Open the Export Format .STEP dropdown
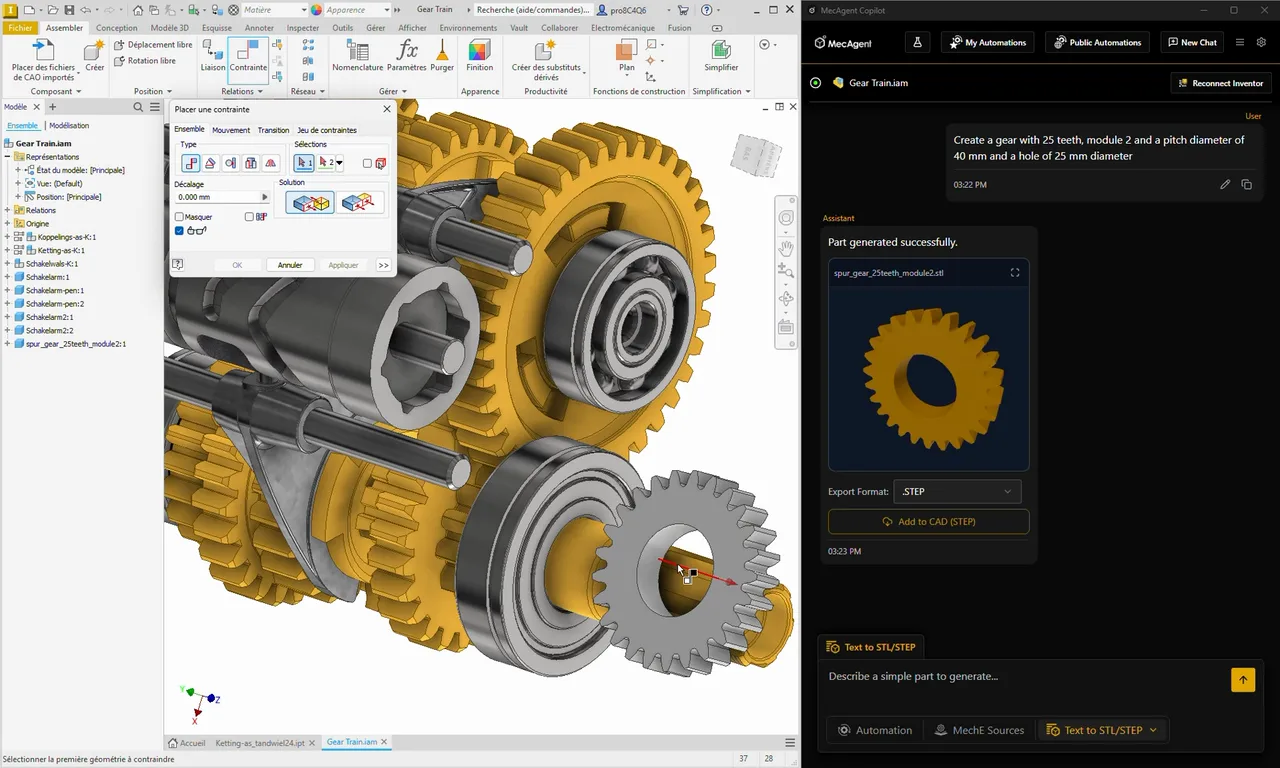Viewport: 1280px width, 768px height. 957,491
